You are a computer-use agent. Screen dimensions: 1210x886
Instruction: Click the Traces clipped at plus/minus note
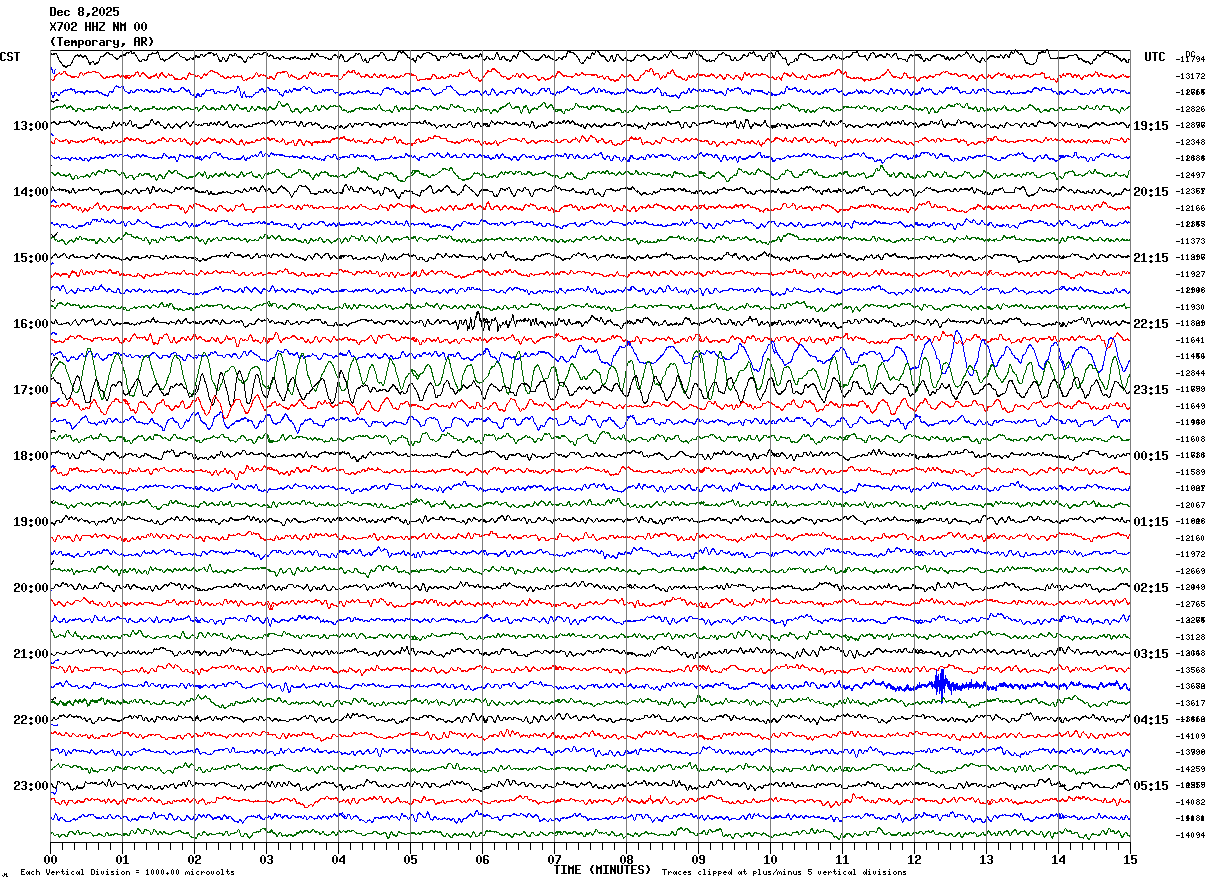point(784,873)
